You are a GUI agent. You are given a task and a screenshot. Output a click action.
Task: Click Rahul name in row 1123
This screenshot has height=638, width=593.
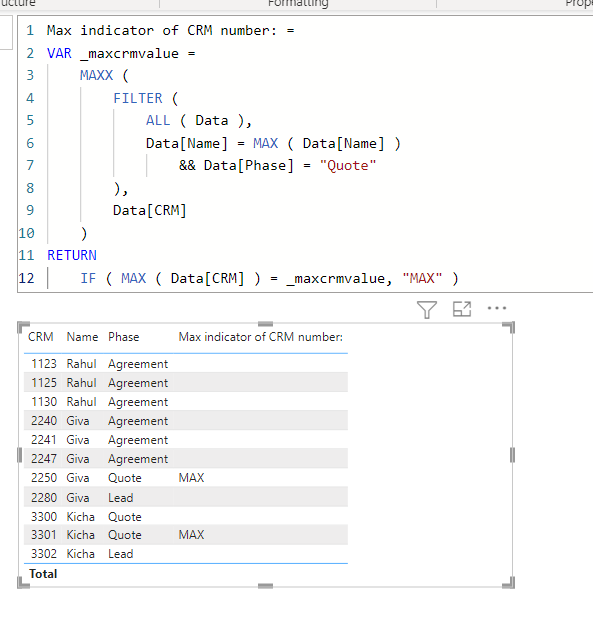[81, 363]
